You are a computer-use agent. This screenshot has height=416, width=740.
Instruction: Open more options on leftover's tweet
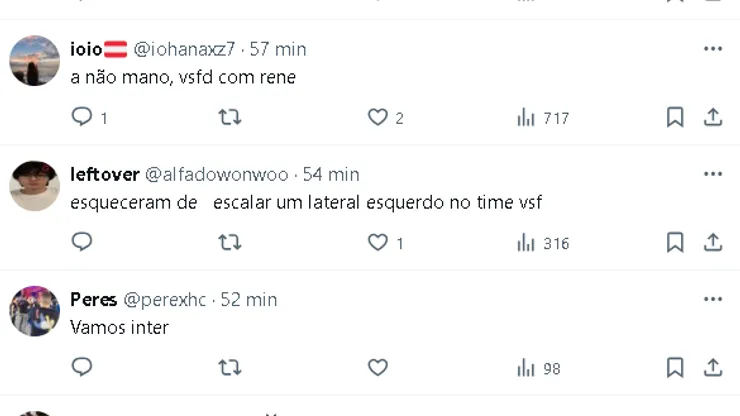click(x=713, y=174)
